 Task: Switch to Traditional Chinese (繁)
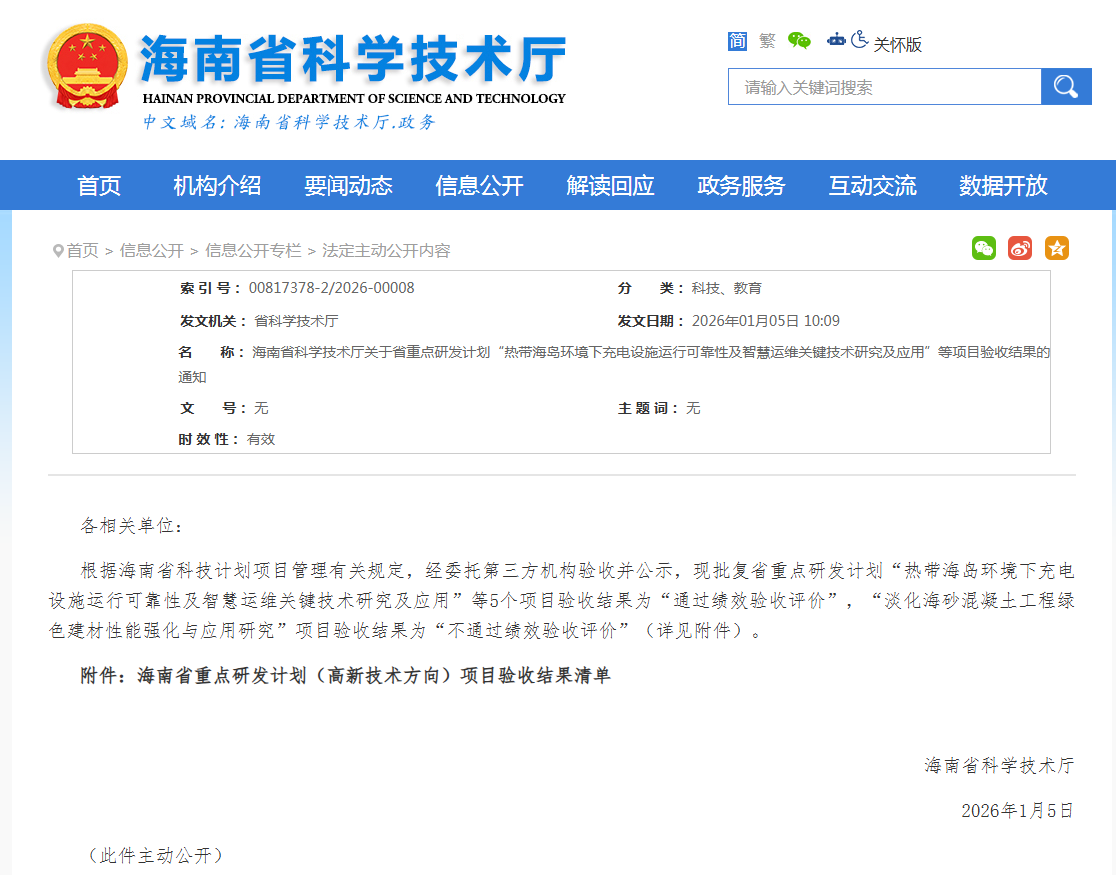coord(766,41)
